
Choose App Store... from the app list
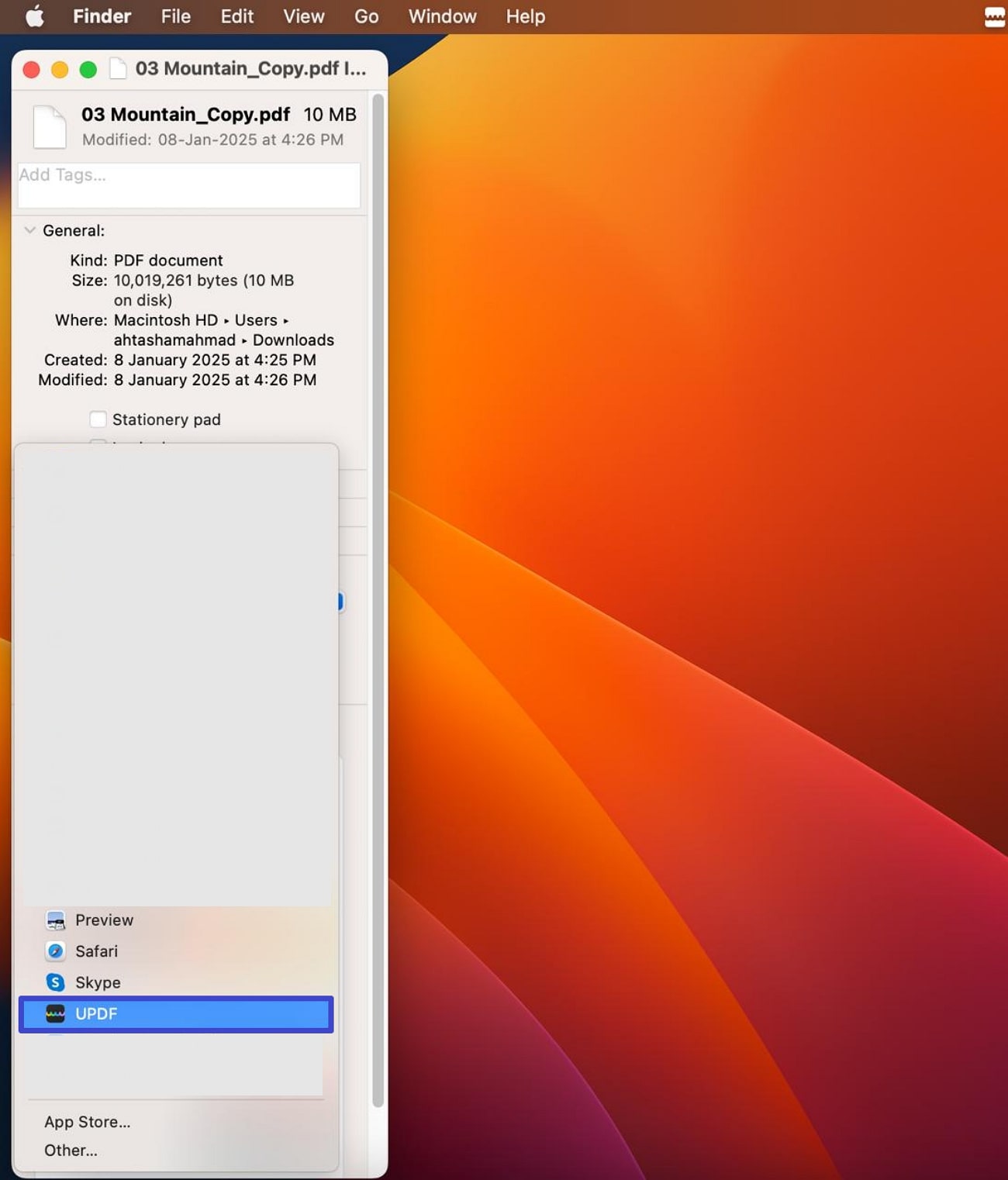coord(87,1121)
